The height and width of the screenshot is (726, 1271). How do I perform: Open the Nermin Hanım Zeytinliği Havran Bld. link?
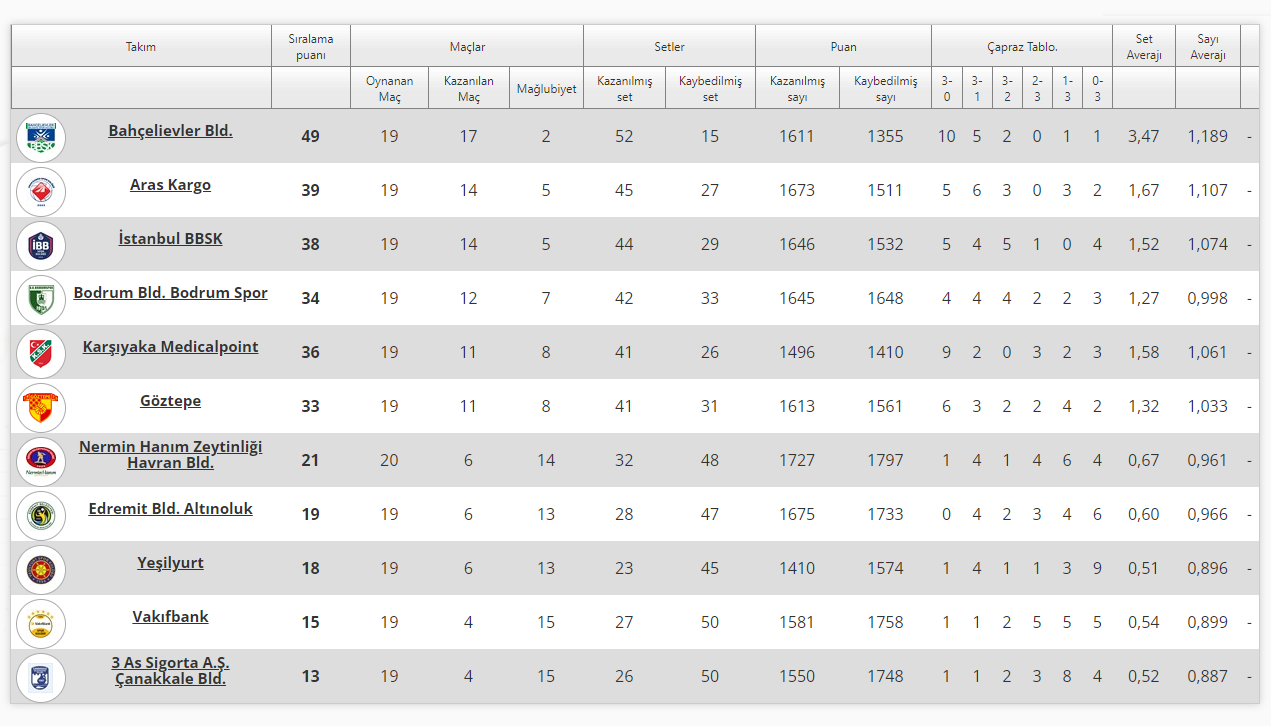click(x=170, y=455)
